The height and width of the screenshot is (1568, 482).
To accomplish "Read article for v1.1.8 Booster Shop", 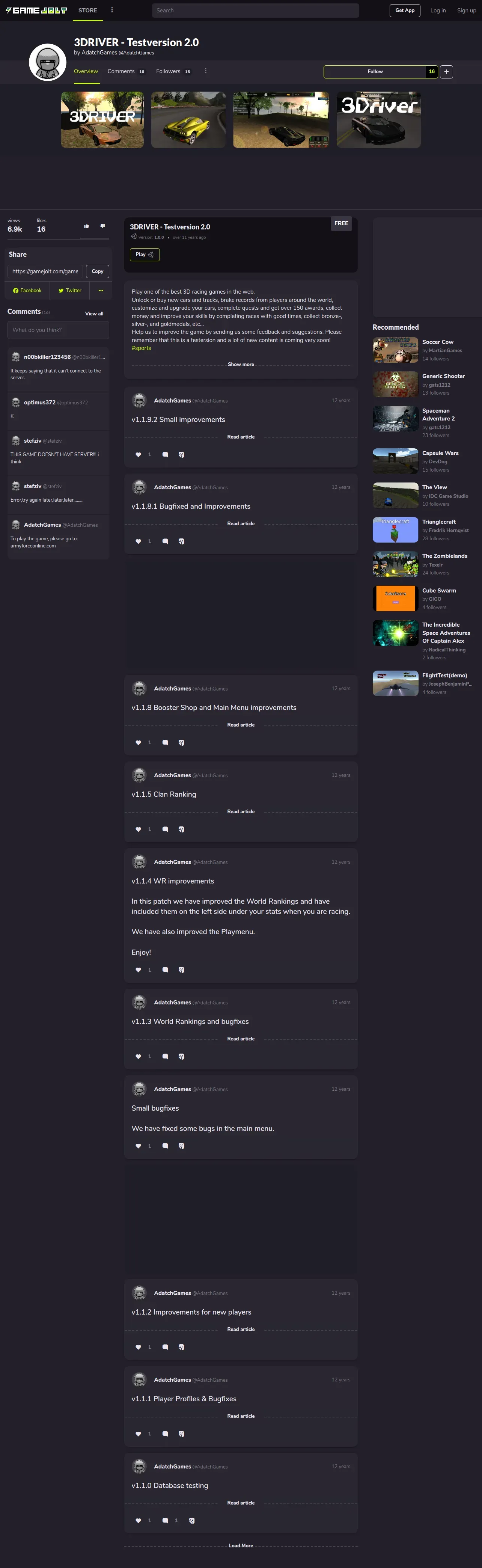I will tap(241, 725).
